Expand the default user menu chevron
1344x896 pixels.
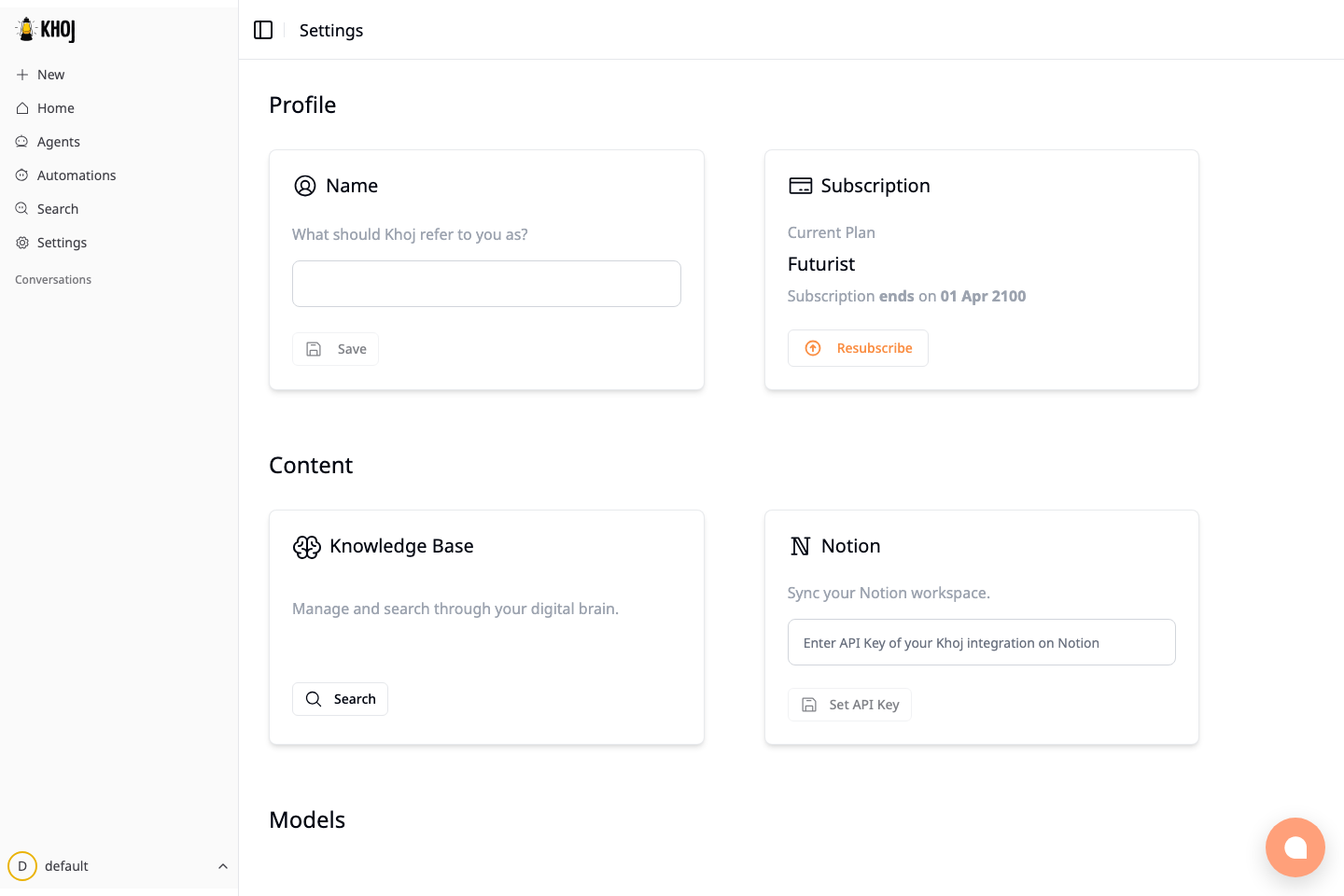(223, 866)
